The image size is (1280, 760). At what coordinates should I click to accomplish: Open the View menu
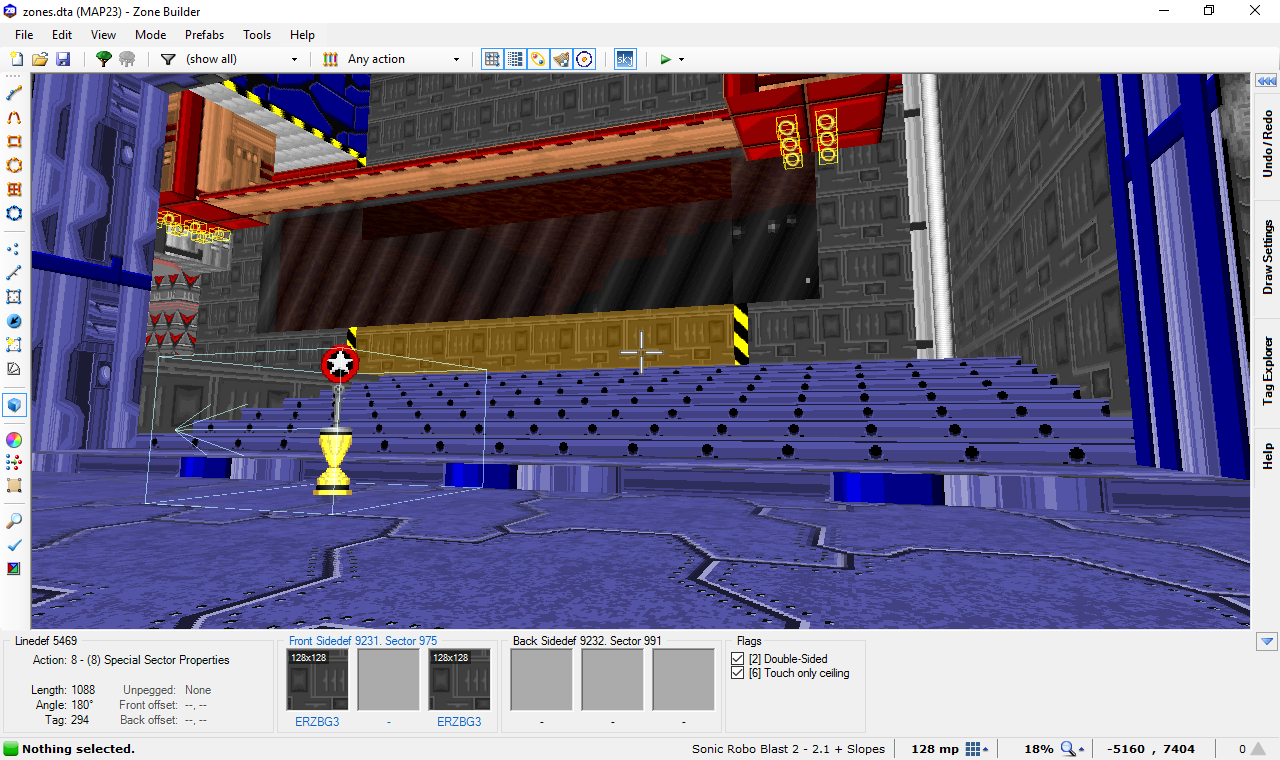[103, 34]
